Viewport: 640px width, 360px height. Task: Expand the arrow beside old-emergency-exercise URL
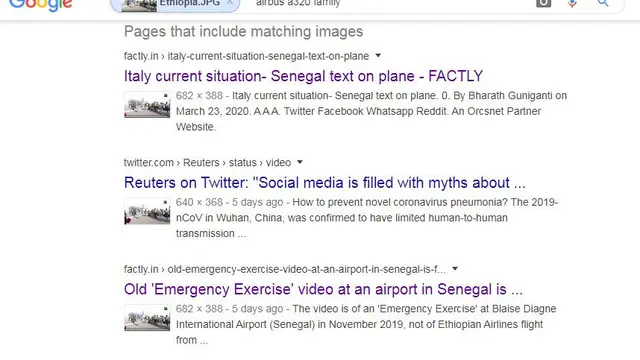(455, 269)
